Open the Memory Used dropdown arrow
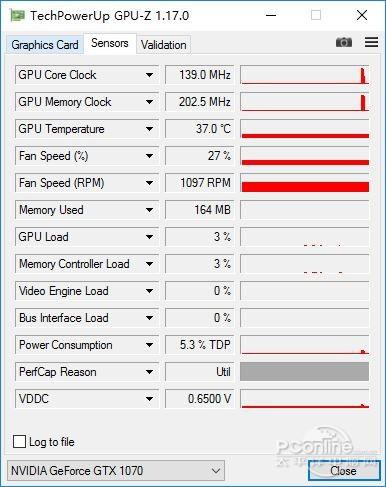The height and width of the screenshot is (487, 386). (150, 210)
